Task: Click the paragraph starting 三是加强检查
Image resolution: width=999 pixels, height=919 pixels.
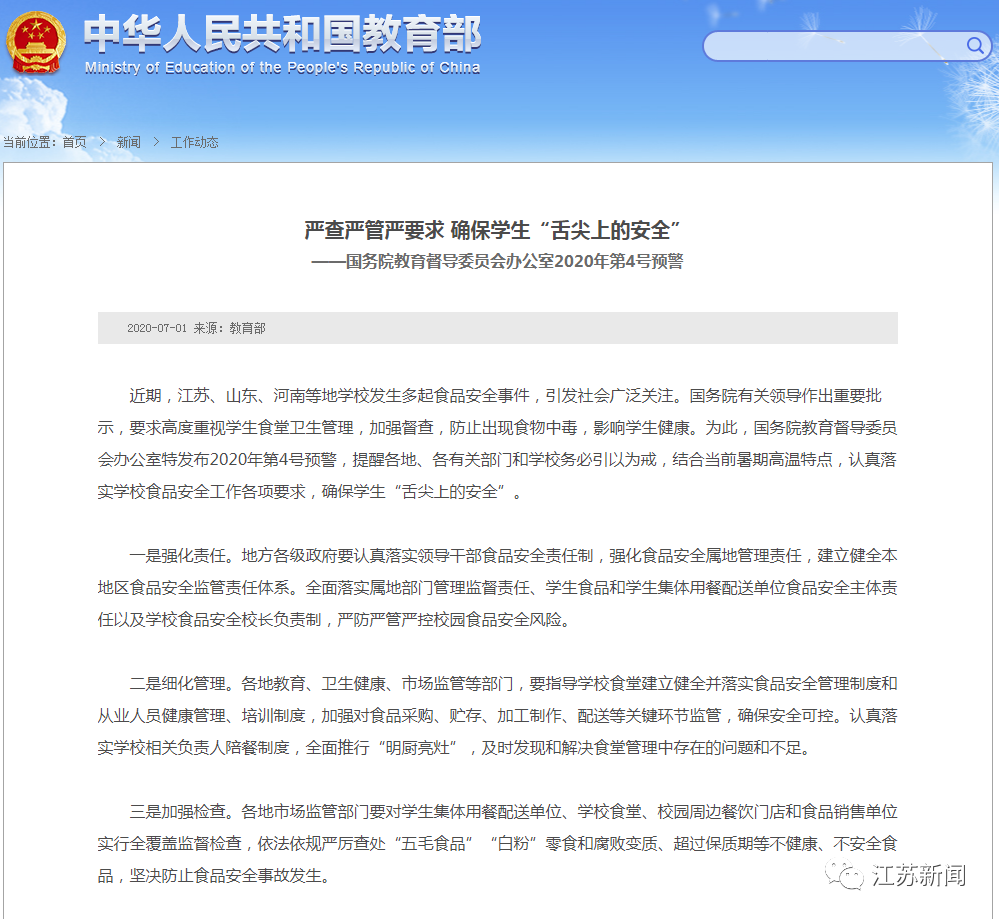Action: [497, 844]
